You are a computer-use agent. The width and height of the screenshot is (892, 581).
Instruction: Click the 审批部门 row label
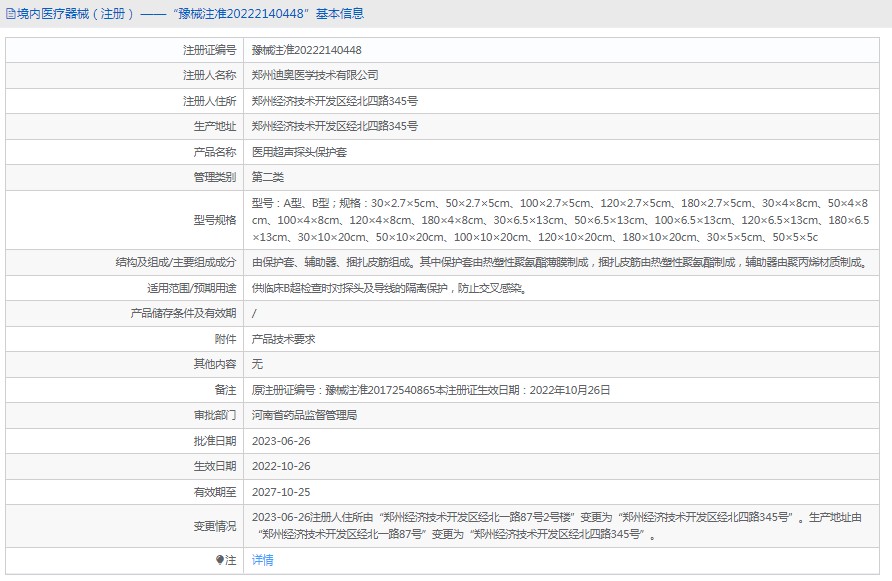coord(214,415)
